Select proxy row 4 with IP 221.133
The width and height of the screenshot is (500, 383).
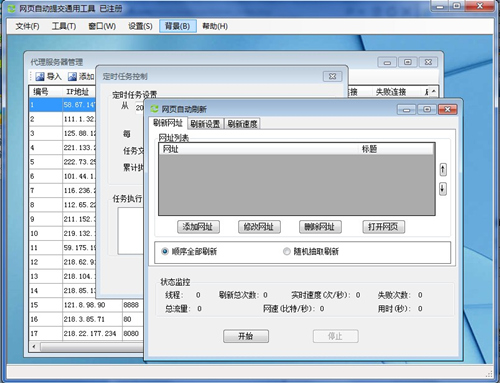(63, 148)
